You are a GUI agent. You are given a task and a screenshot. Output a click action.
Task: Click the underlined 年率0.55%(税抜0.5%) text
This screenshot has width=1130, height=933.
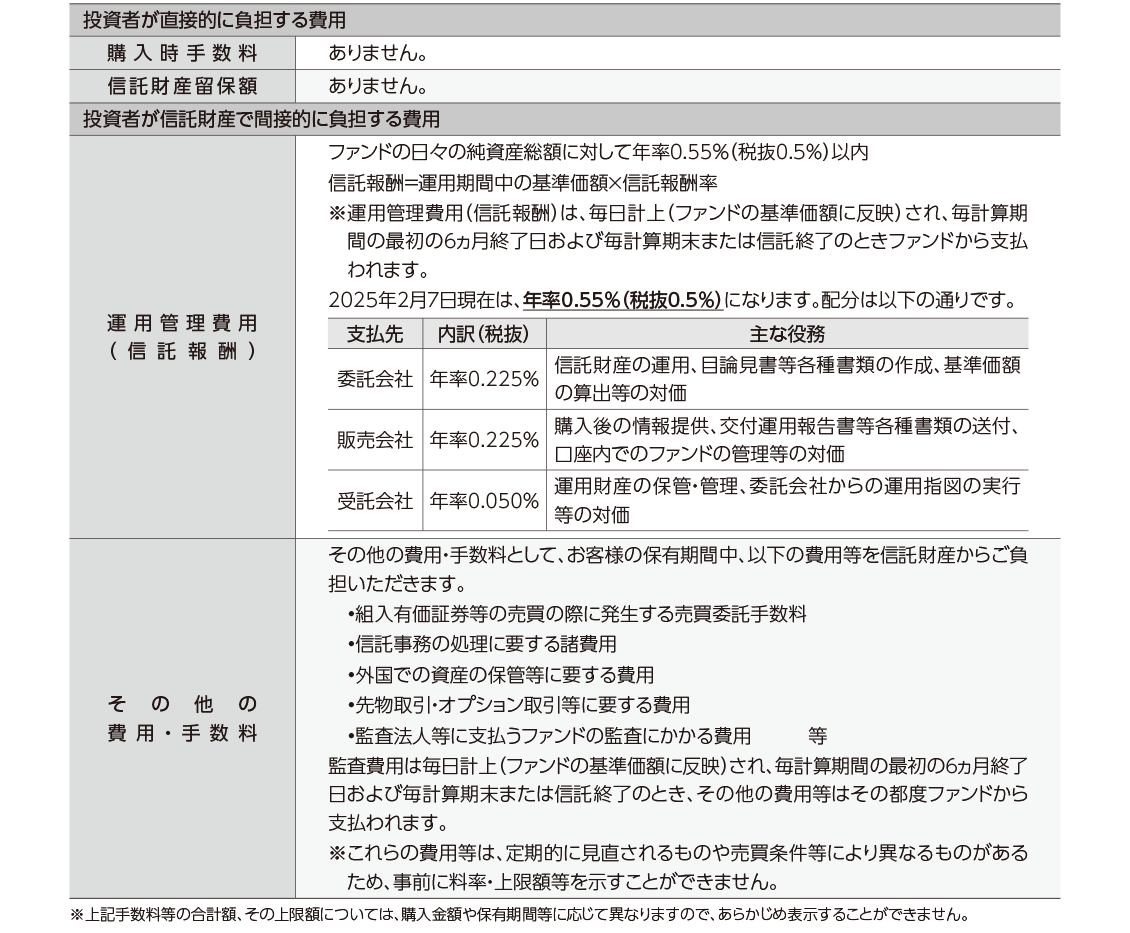(x=622, y=300)
